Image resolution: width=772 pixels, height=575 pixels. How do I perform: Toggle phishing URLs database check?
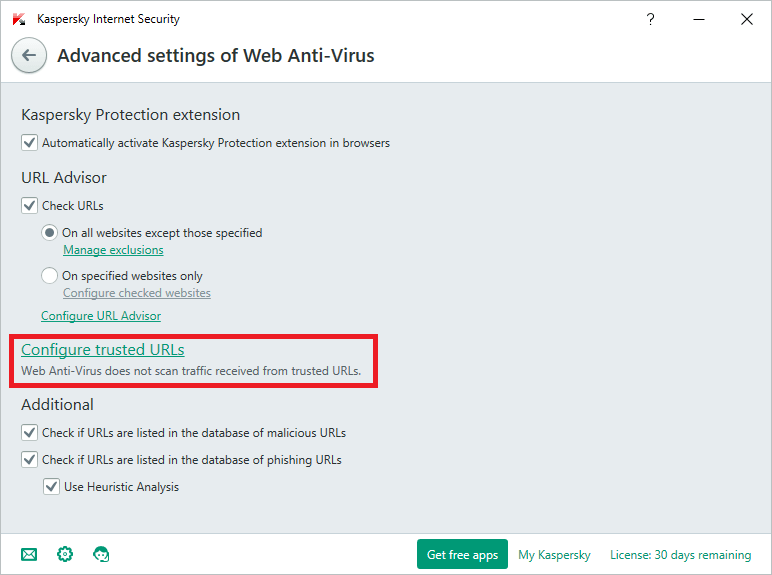click(x=30, y=460)
